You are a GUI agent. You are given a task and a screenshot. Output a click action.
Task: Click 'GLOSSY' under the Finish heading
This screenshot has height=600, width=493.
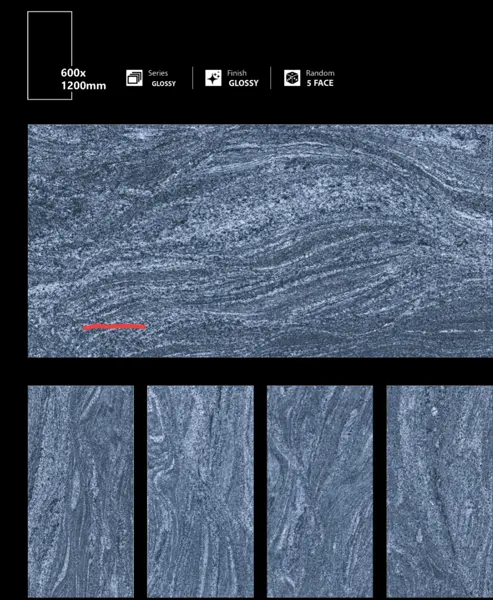point(243,83)
